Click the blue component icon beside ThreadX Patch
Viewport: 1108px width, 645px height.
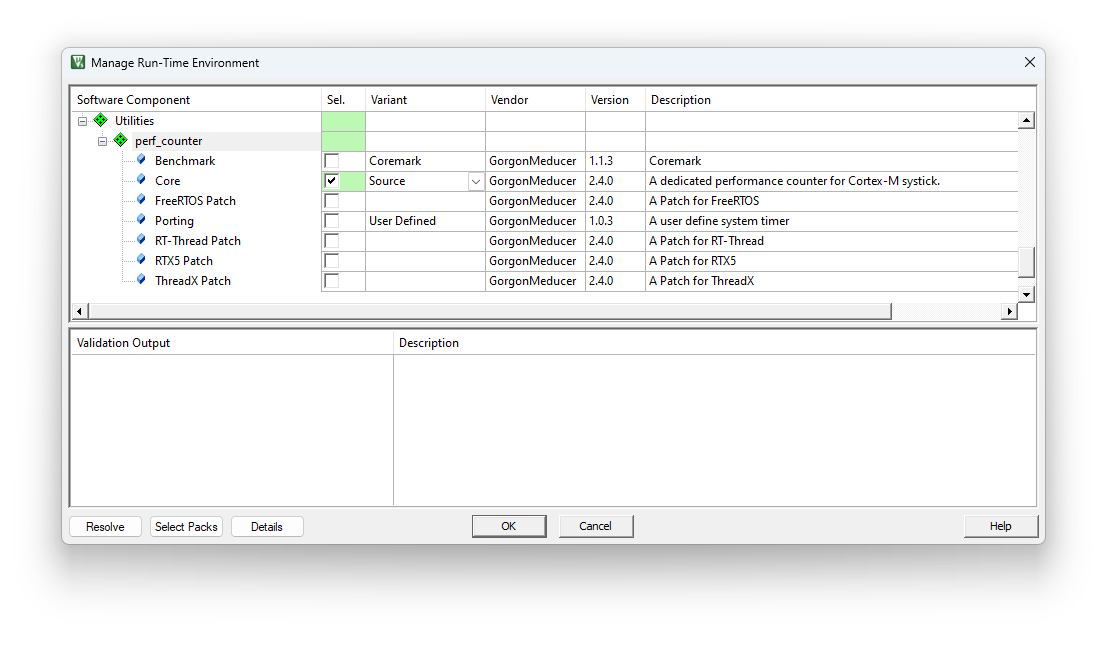pyautogui.click(x=141, y=280)
